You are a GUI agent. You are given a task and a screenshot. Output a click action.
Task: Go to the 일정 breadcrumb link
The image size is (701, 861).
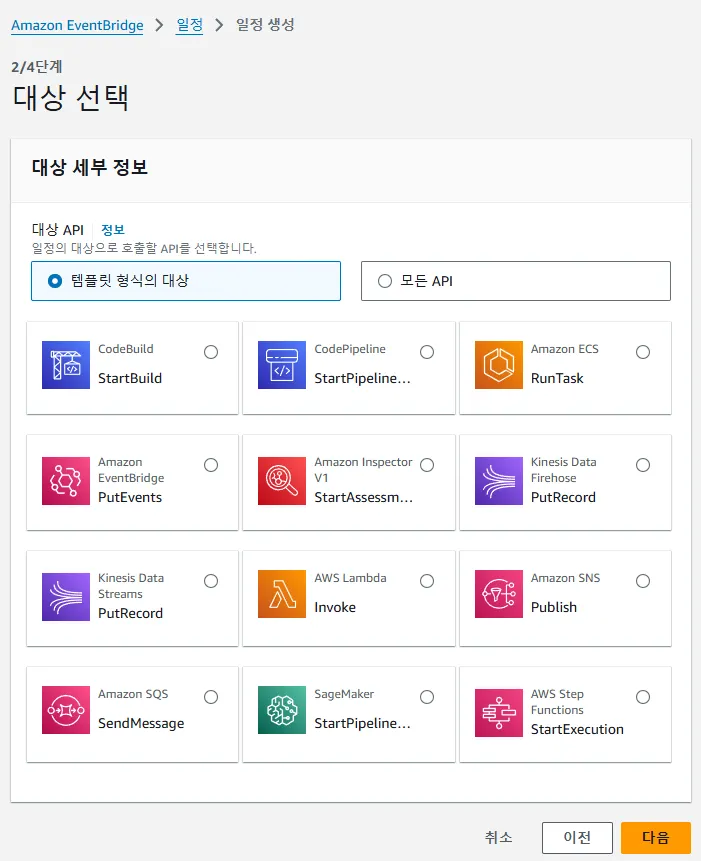[189, 25]
